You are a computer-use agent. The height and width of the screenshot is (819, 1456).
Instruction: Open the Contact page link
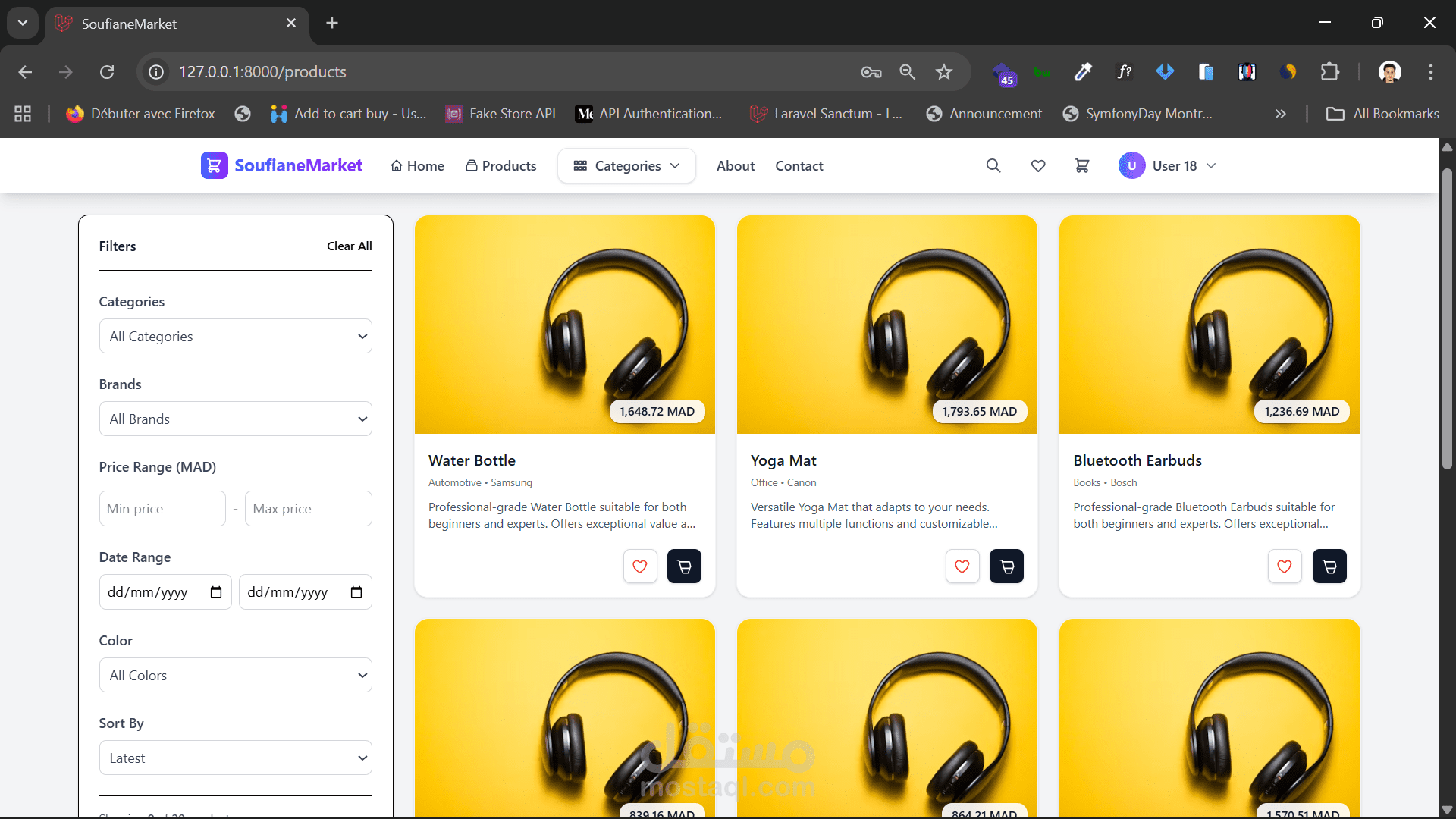799,165
